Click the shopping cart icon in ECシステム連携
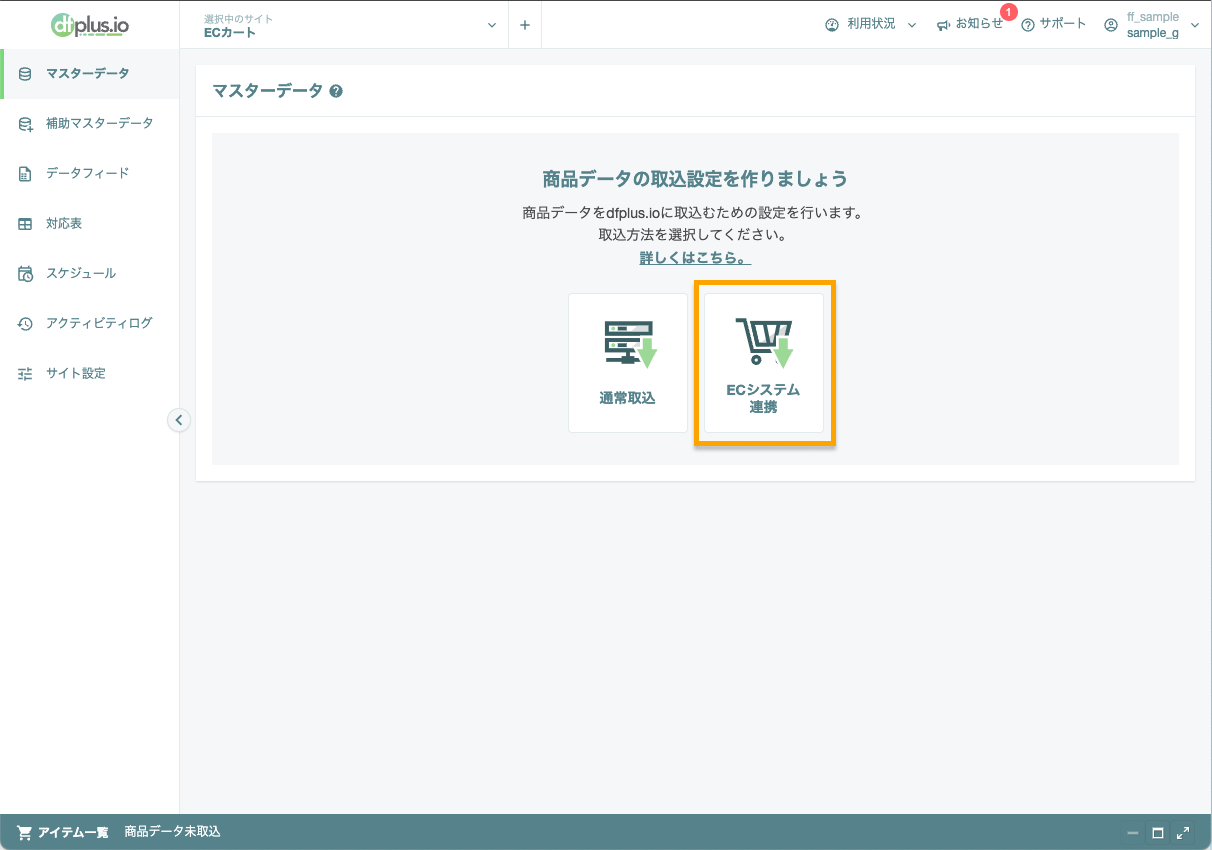This screenshot has height=850, width=1212. click(x=764, y=343)
